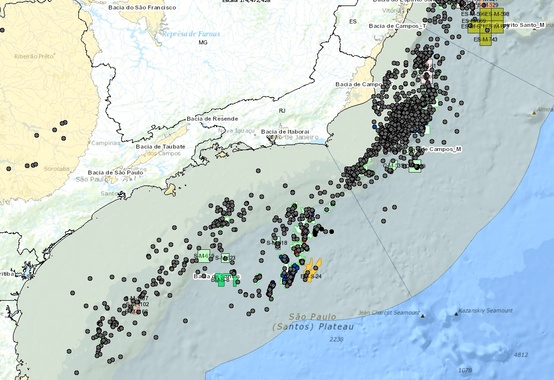Click the 'Campinas' city label

tap(106, 143)
